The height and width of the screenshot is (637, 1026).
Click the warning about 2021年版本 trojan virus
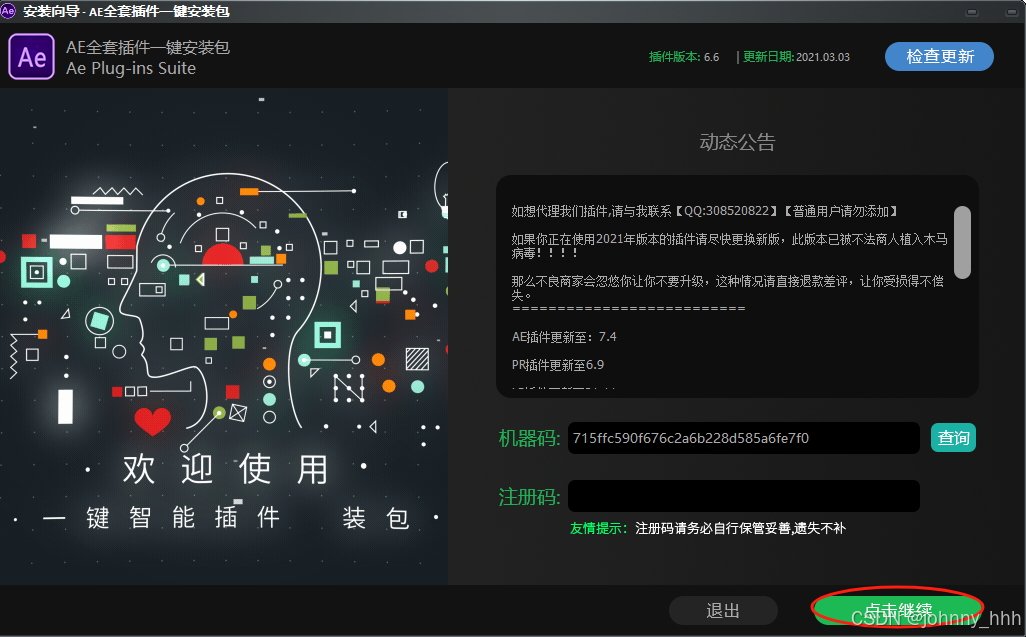729,246
